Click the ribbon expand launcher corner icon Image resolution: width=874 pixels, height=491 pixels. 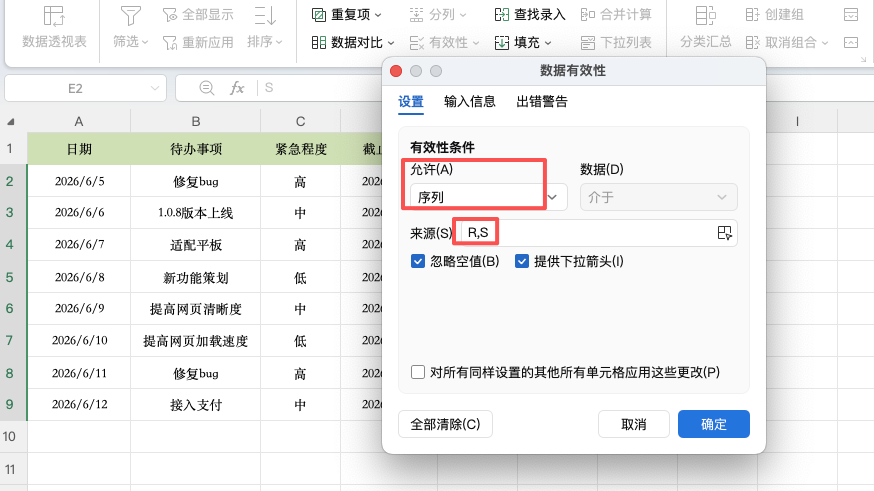point(863,59)
